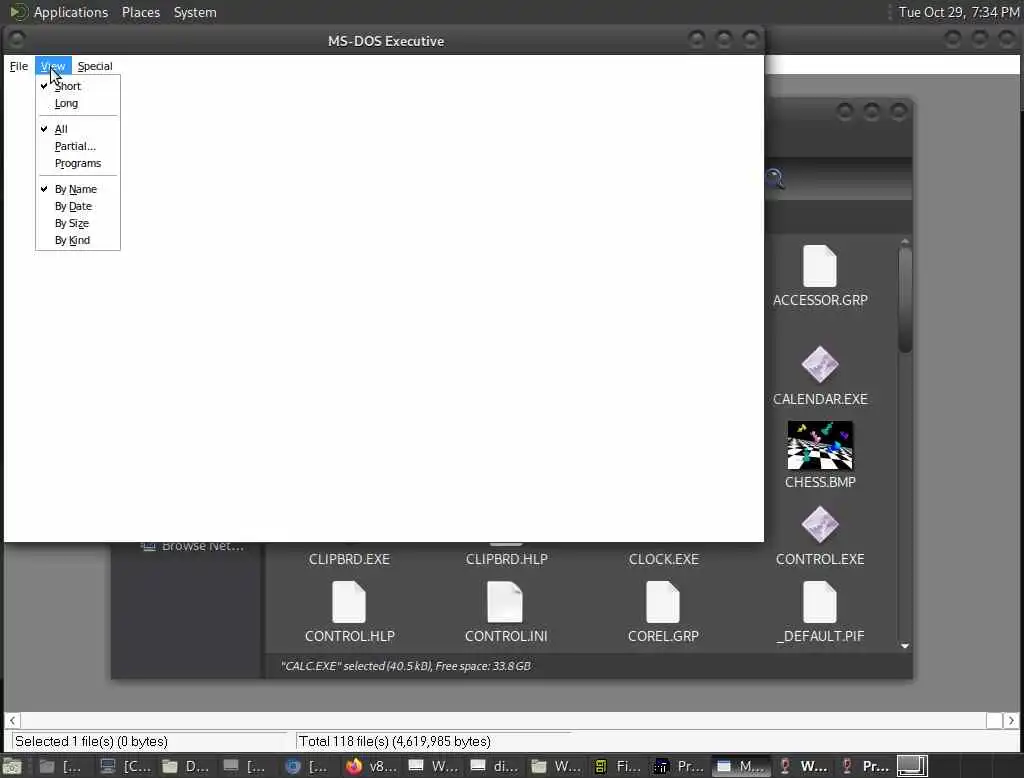Switch to Long view listing
This screenshot has height=778, width=1024.
tap(78, 103)
